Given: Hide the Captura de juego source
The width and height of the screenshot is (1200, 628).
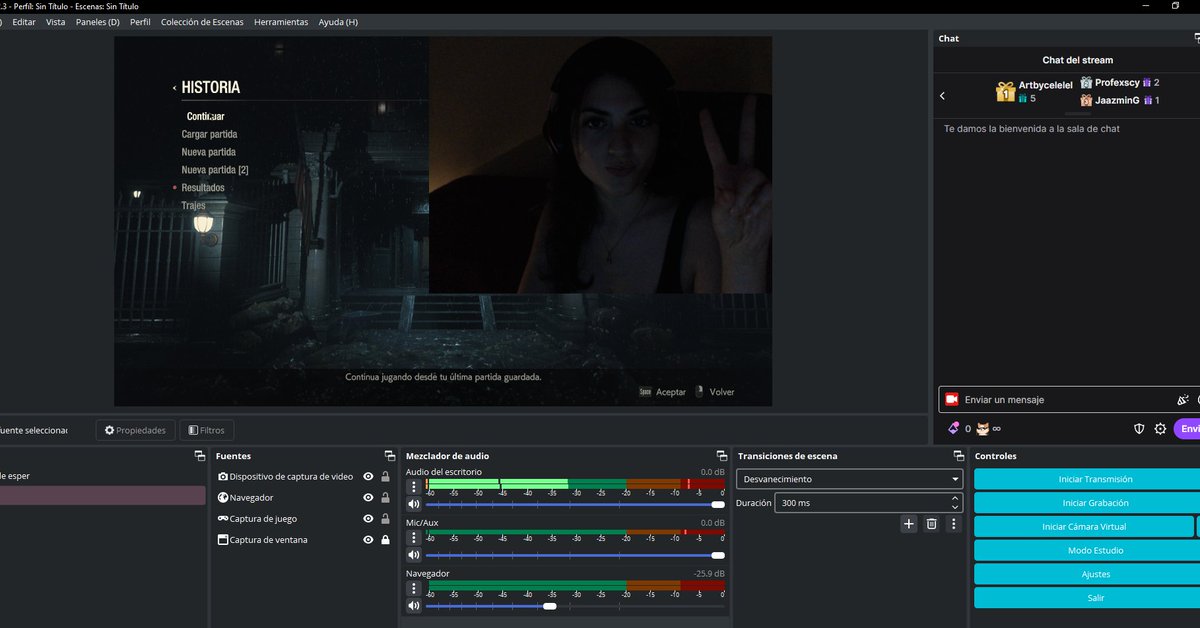Looking at the screenshot, I should coord(368,519).
